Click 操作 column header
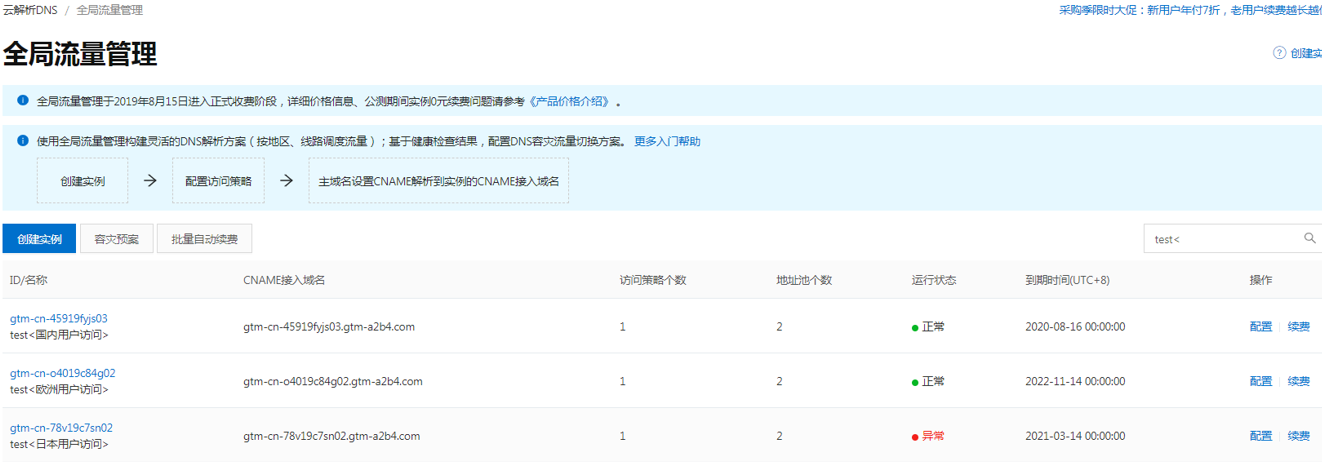 tap(1261, 280)
